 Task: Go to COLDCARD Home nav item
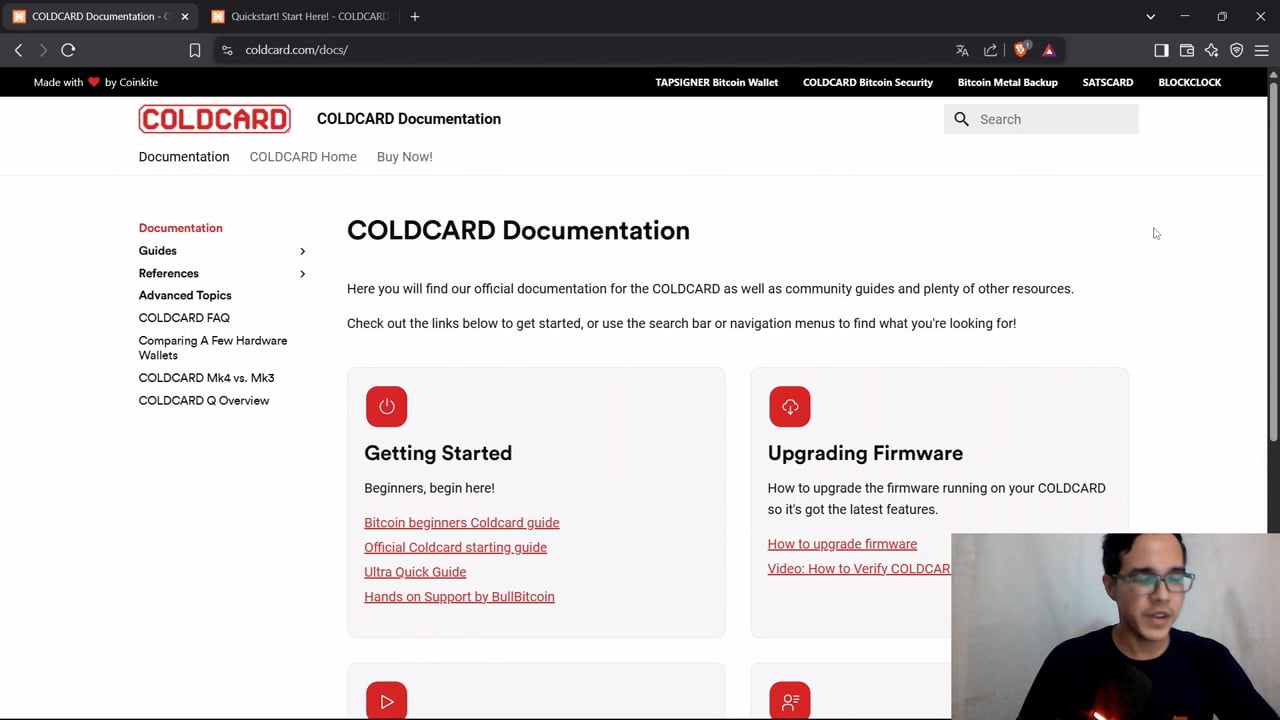point(303,157)
